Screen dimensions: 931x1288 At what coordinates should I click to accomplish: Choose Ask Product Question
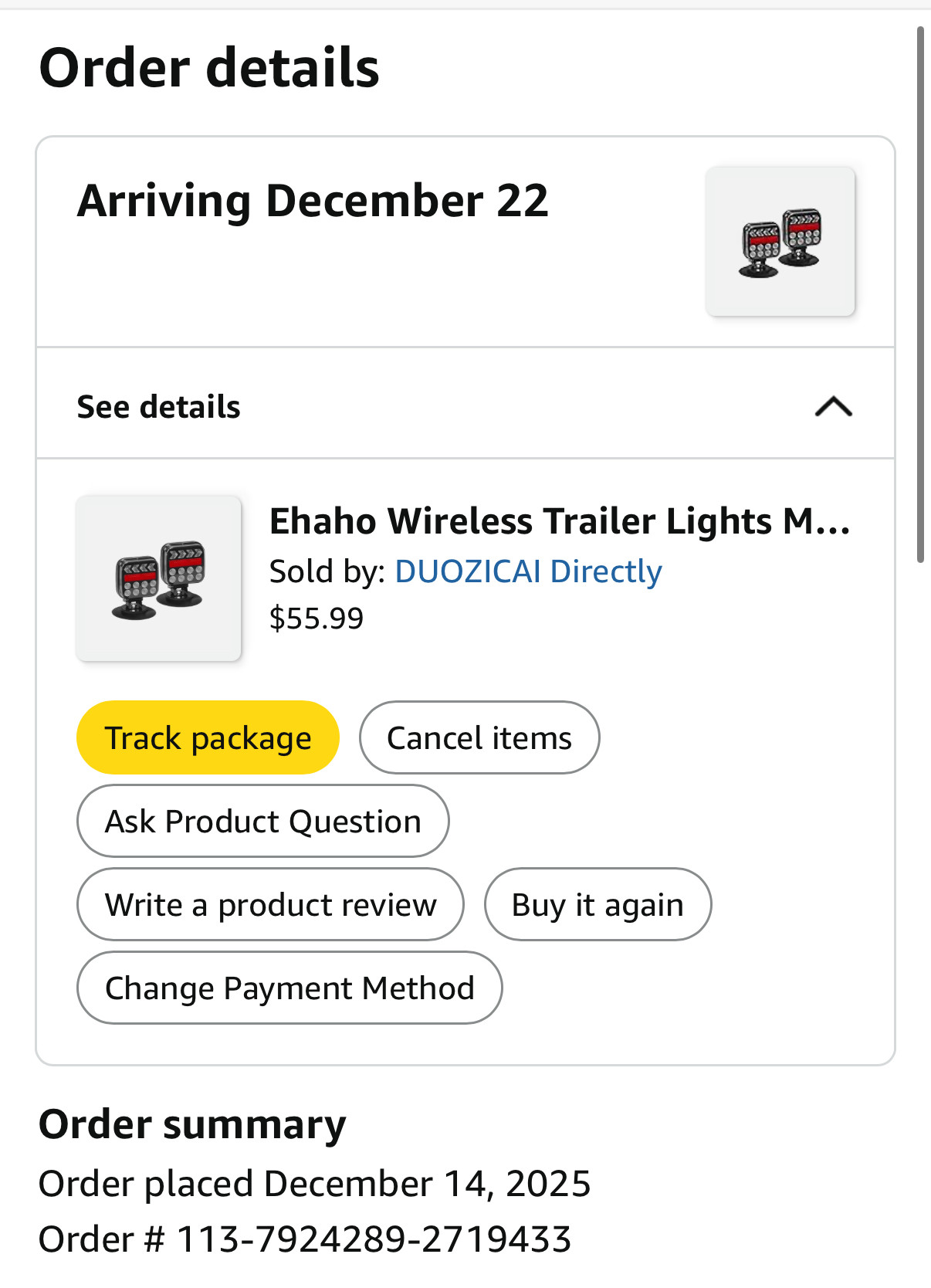262,821
